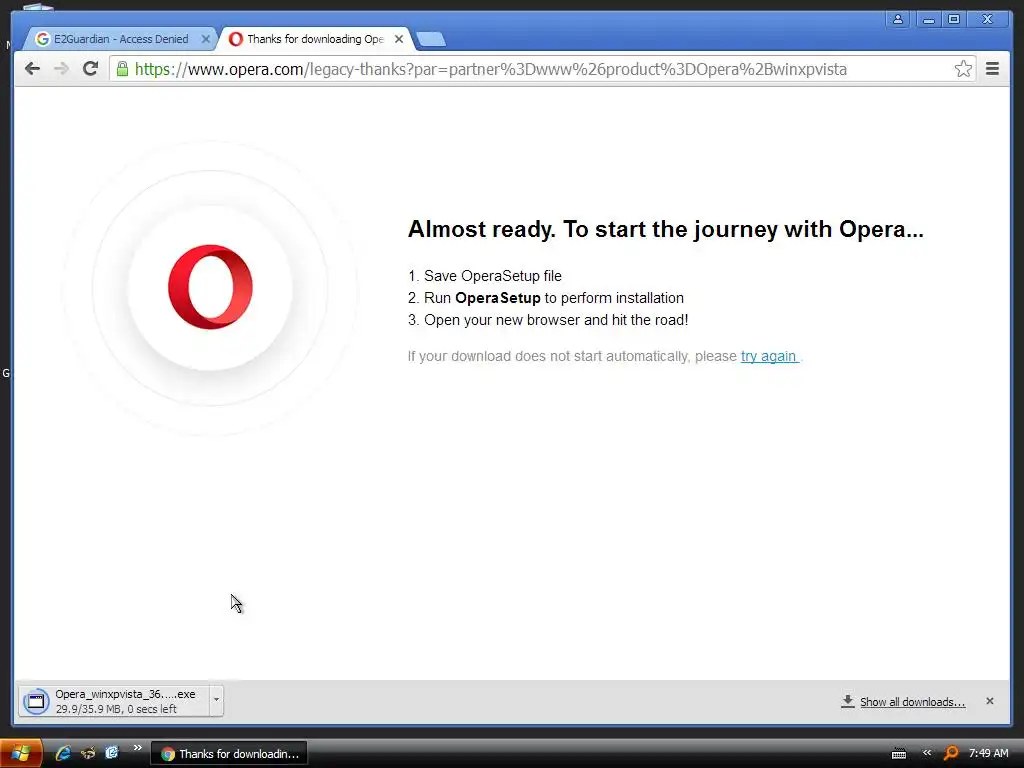Close the E2Guardian tab
The height and width of the screenshot is (768, 1024).
click(x=206, y=39)
